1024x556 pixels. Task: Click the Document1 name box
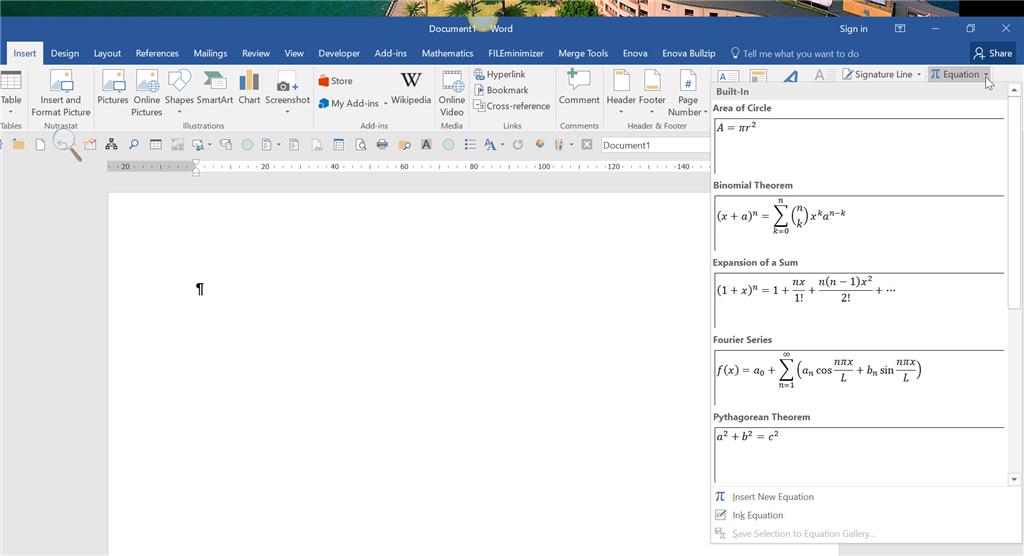point(654,145)
